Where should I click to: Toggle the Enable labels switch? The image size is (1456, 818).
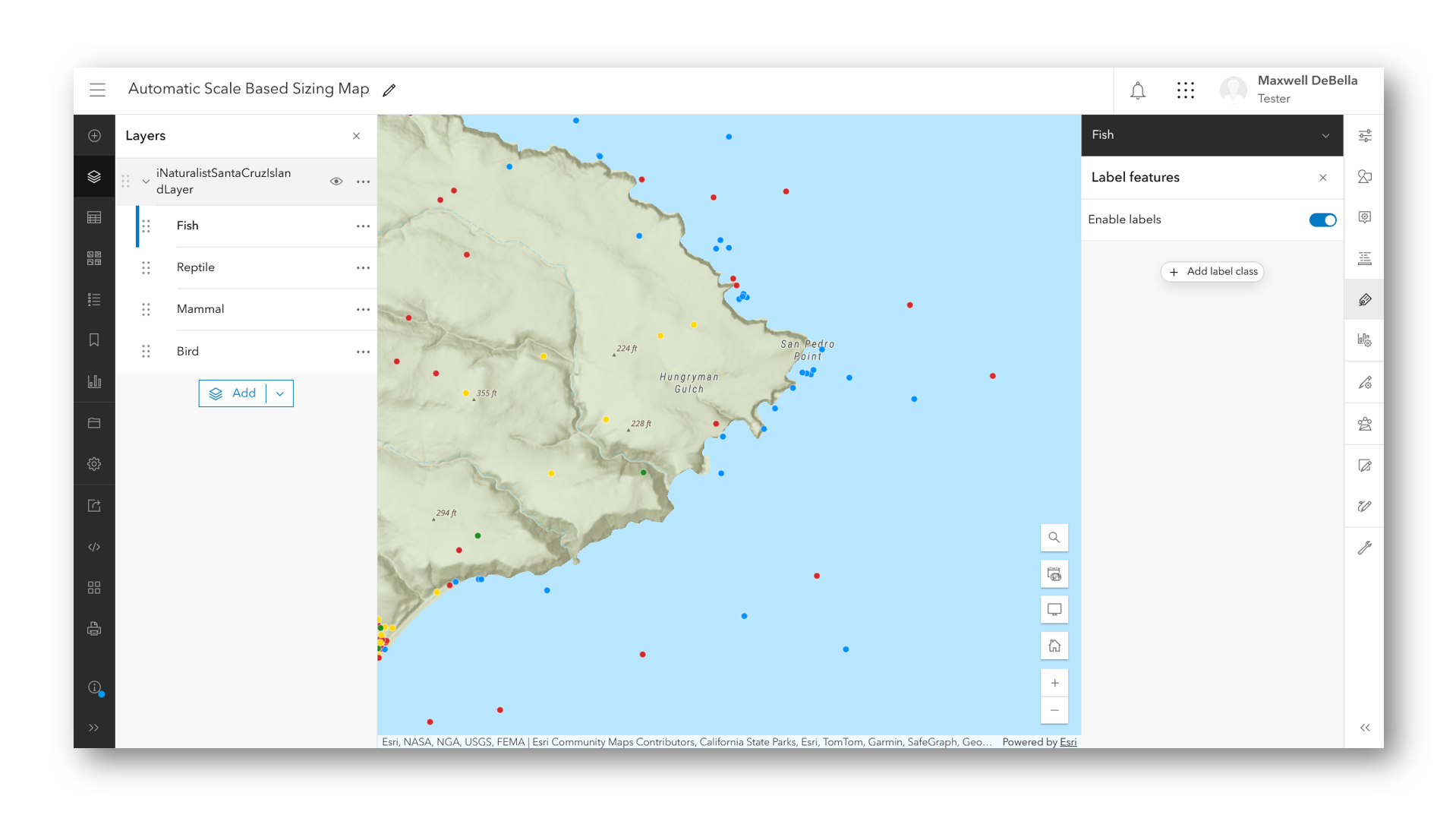1322,220
